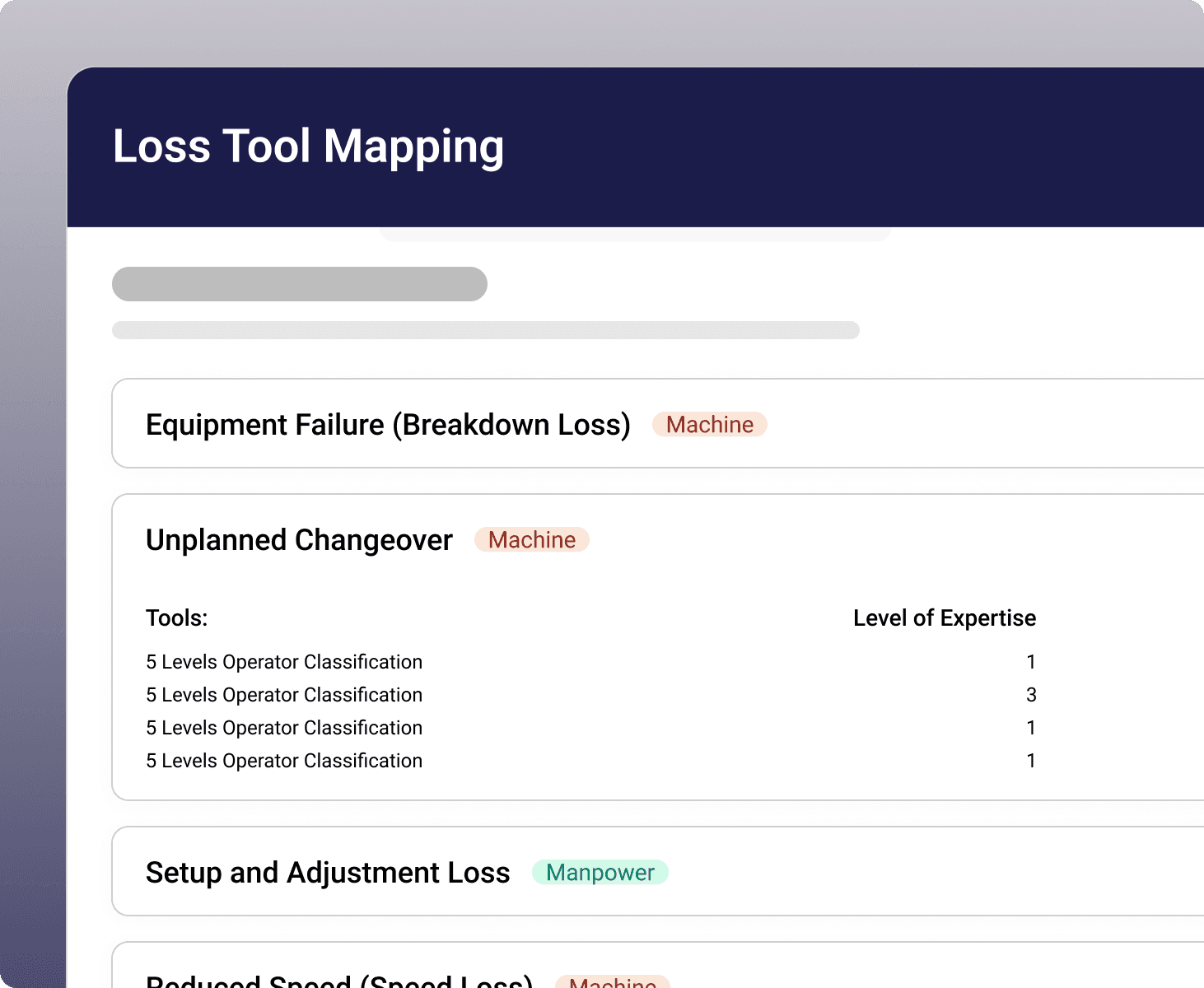Click the Level of Expertise column header
This screenshot has height=988, width=1204.
pyautogui.click(x=944, y=618)
